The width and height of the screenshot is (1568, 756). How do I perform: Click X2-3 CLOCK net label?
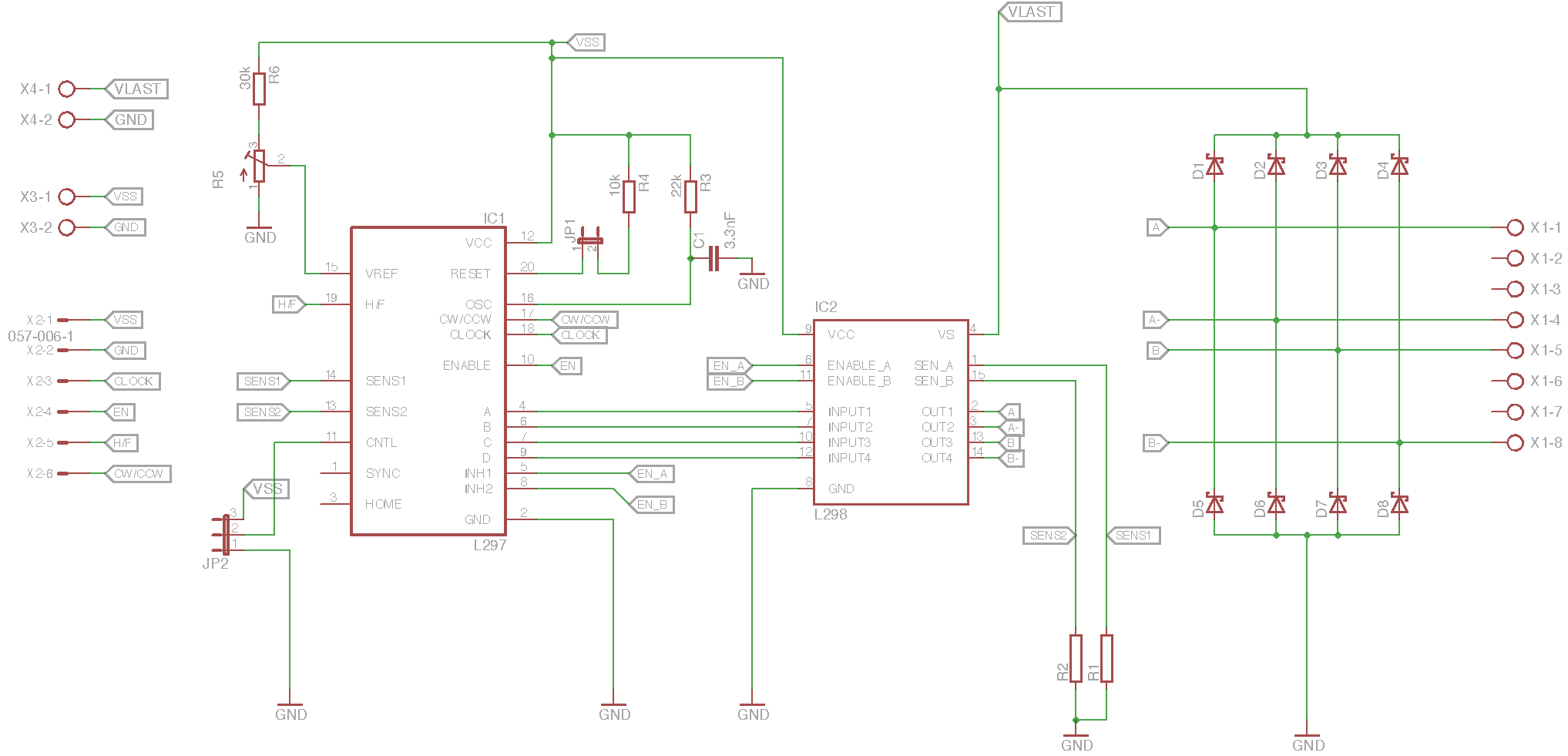click(133, 381)
